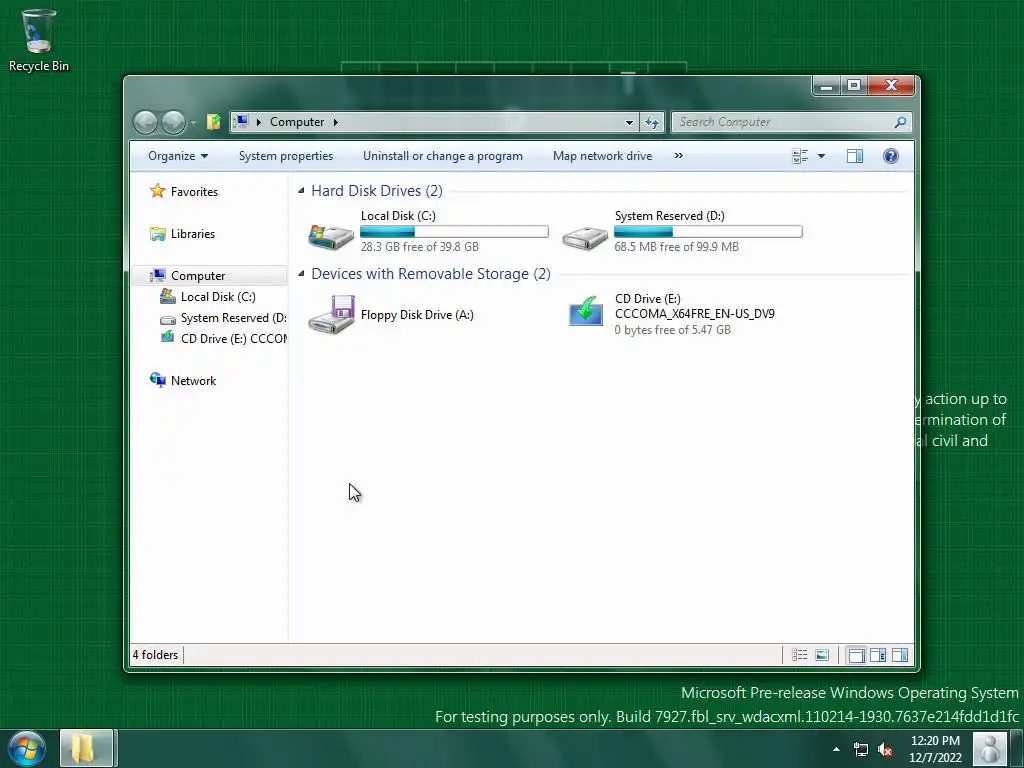Screen dimensions: 1024x768
Task: Open Help question mark icon
Action: 891,156
